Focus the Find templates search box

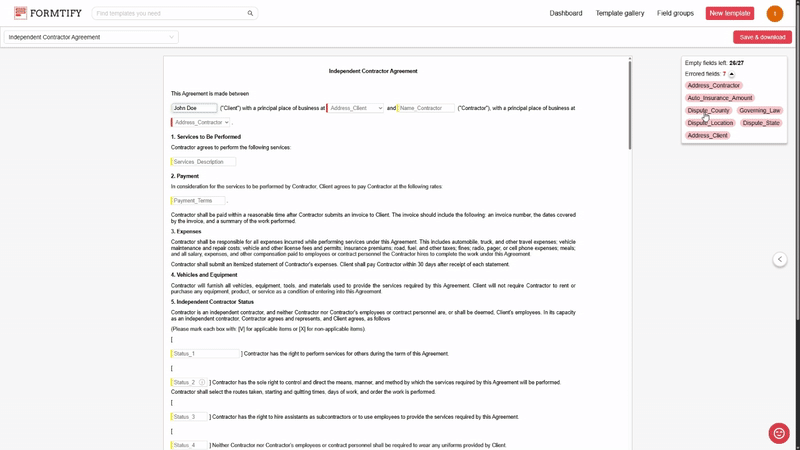pyautogui.click(x=168, y=14)
